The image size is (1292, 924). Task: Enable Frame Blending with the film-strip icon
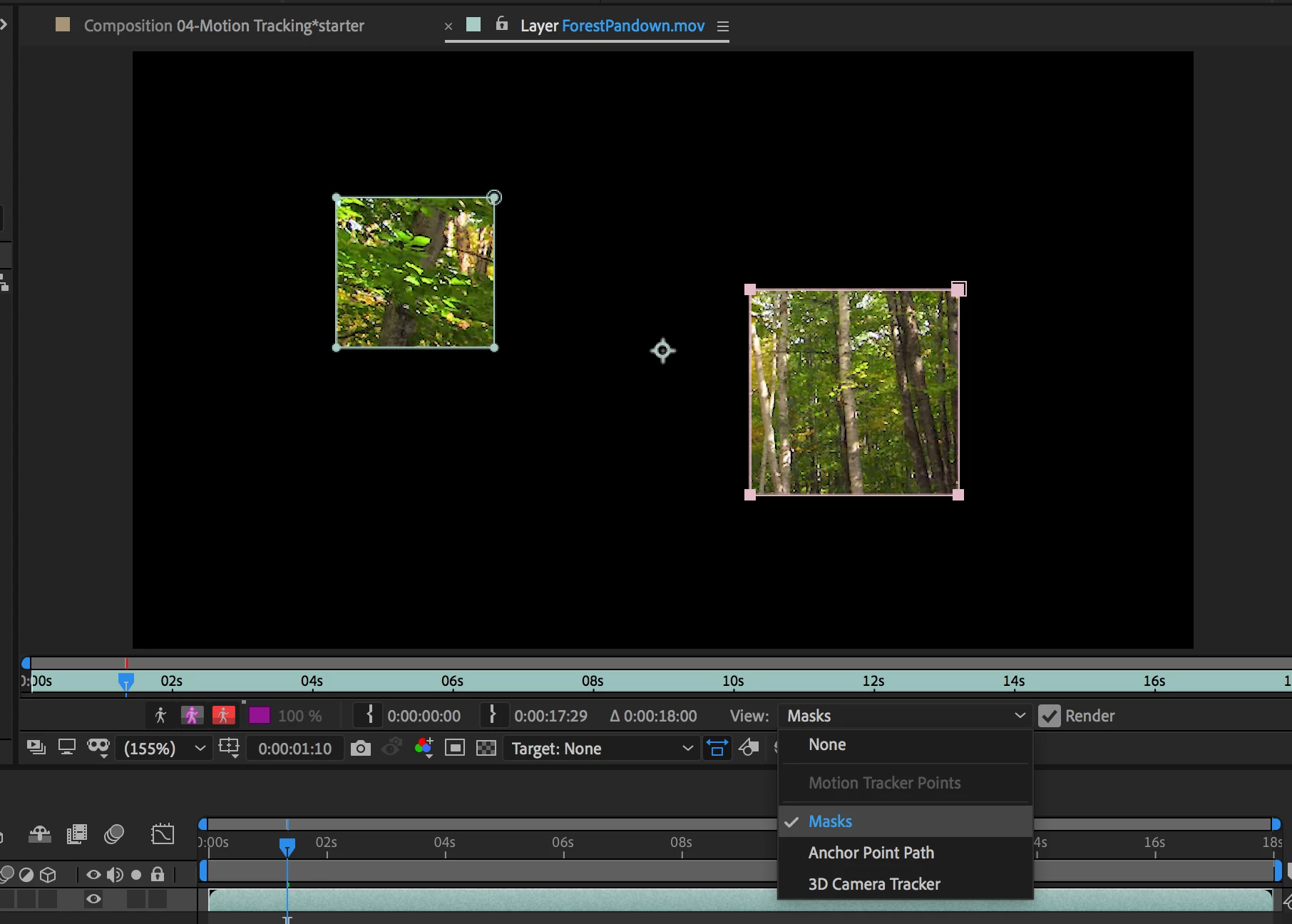pos(77,833)
